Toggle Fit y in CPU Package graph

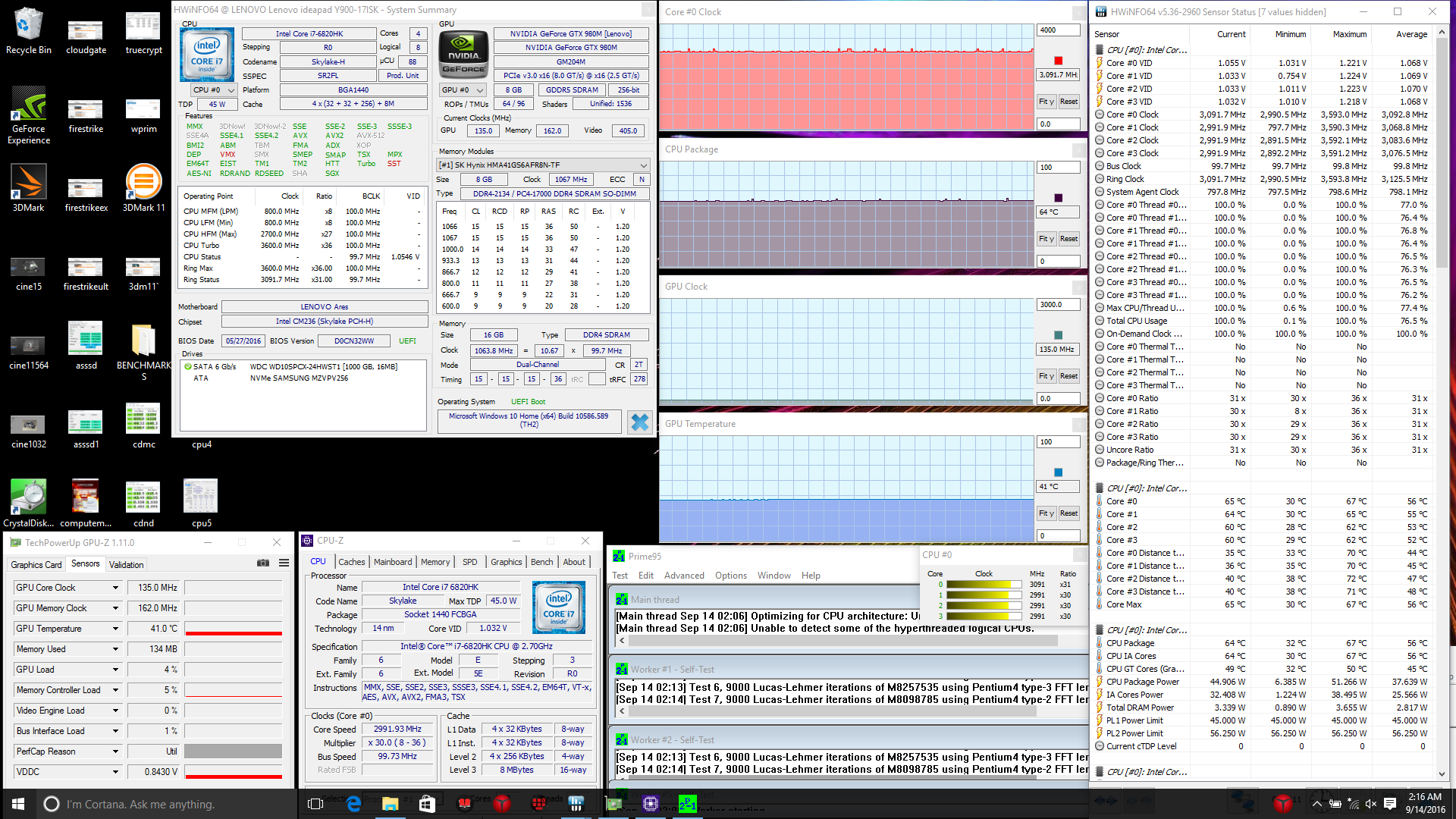[x=1046, y=239]
